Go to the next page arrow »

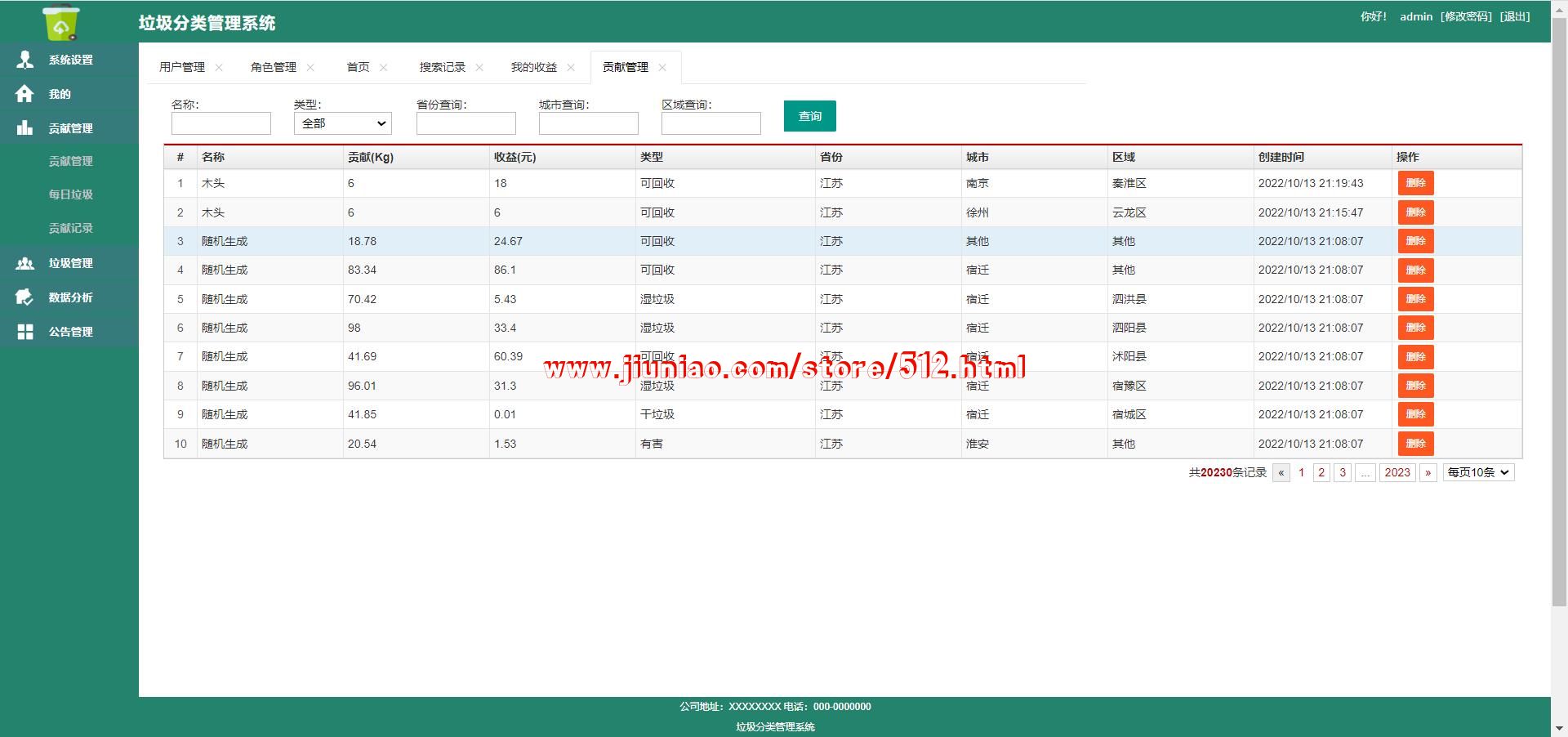[x=1428, y=472]
